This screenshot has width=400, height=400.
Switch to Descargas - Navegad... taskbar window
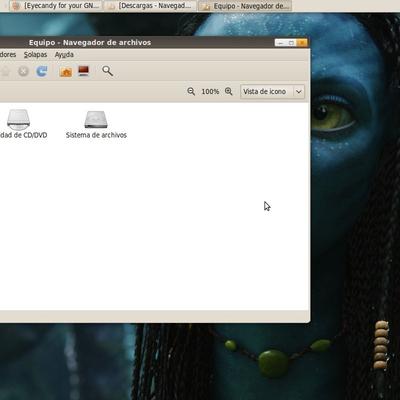[x=150, y=6]
